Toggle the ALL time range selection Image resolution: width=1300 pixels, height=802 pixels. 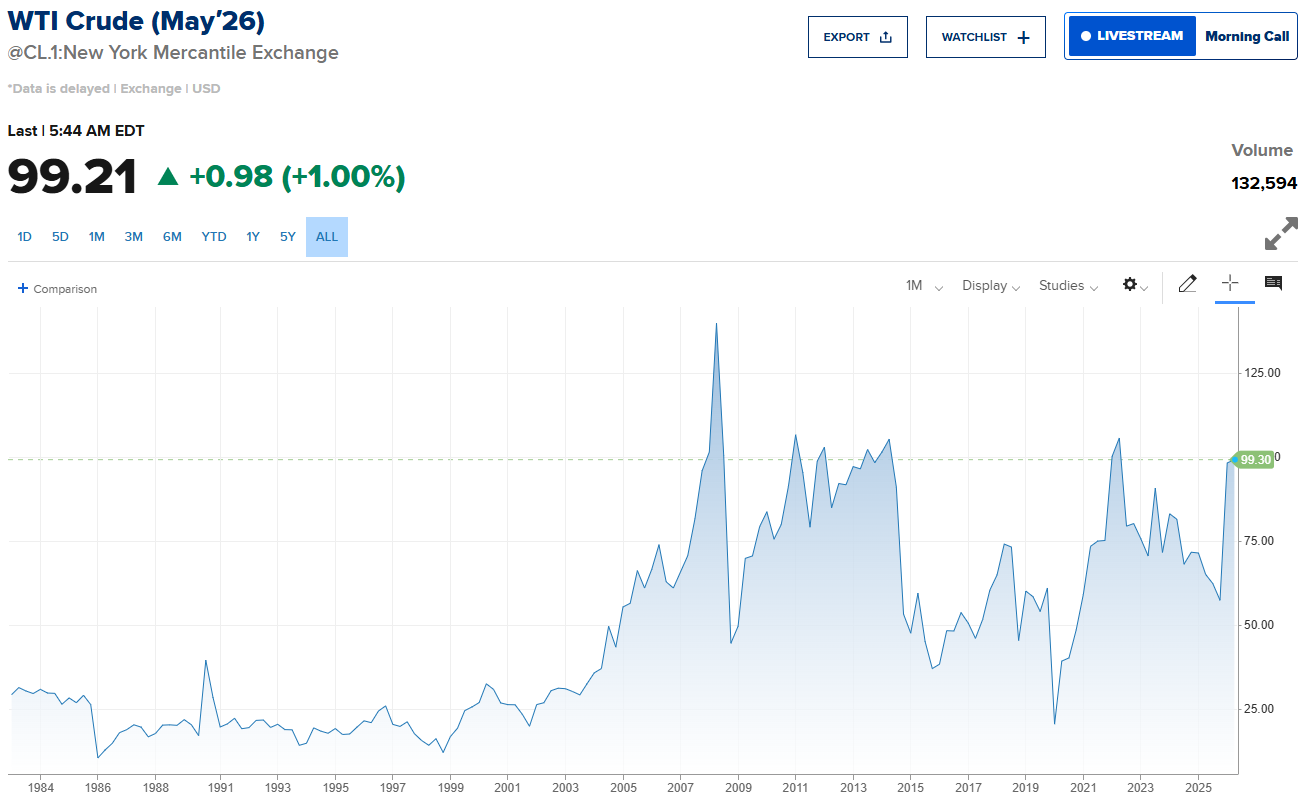(327, 237)
